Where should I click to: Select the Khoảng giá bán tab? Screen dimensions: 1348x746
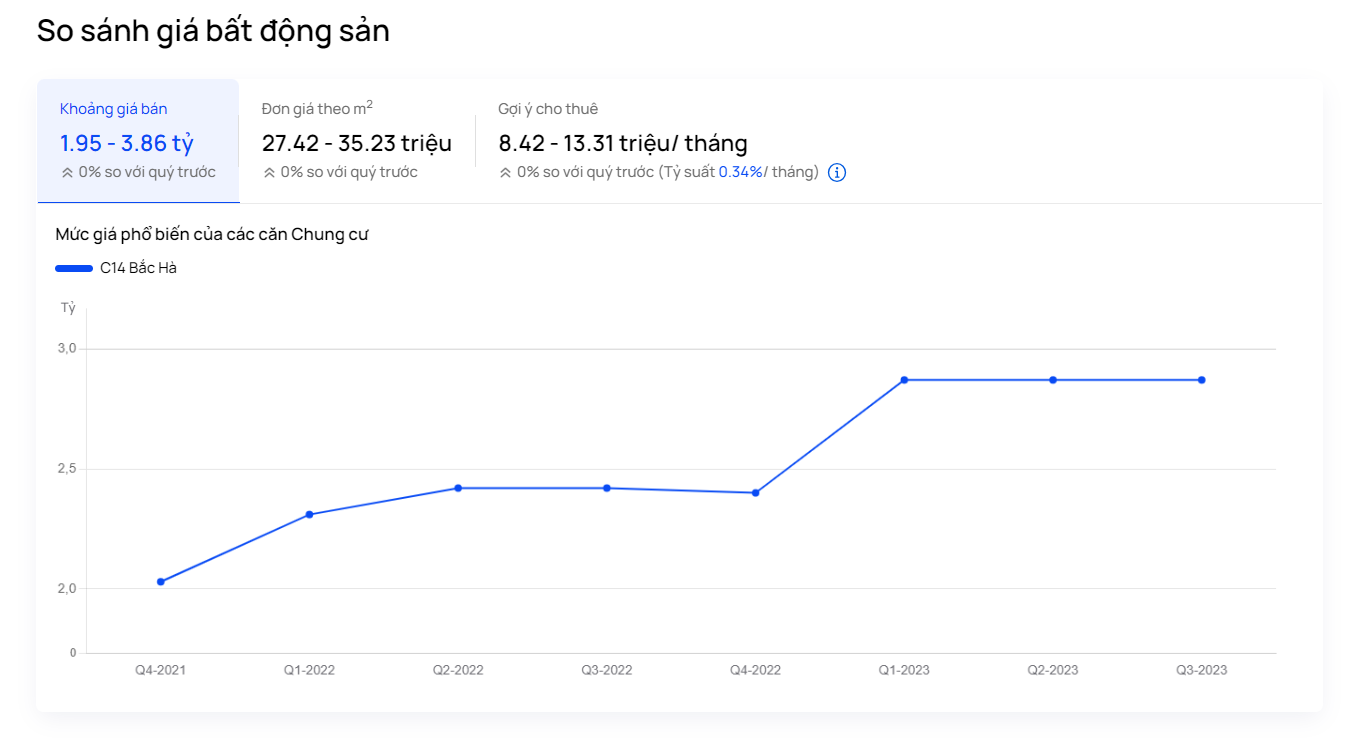pos(138,141)
